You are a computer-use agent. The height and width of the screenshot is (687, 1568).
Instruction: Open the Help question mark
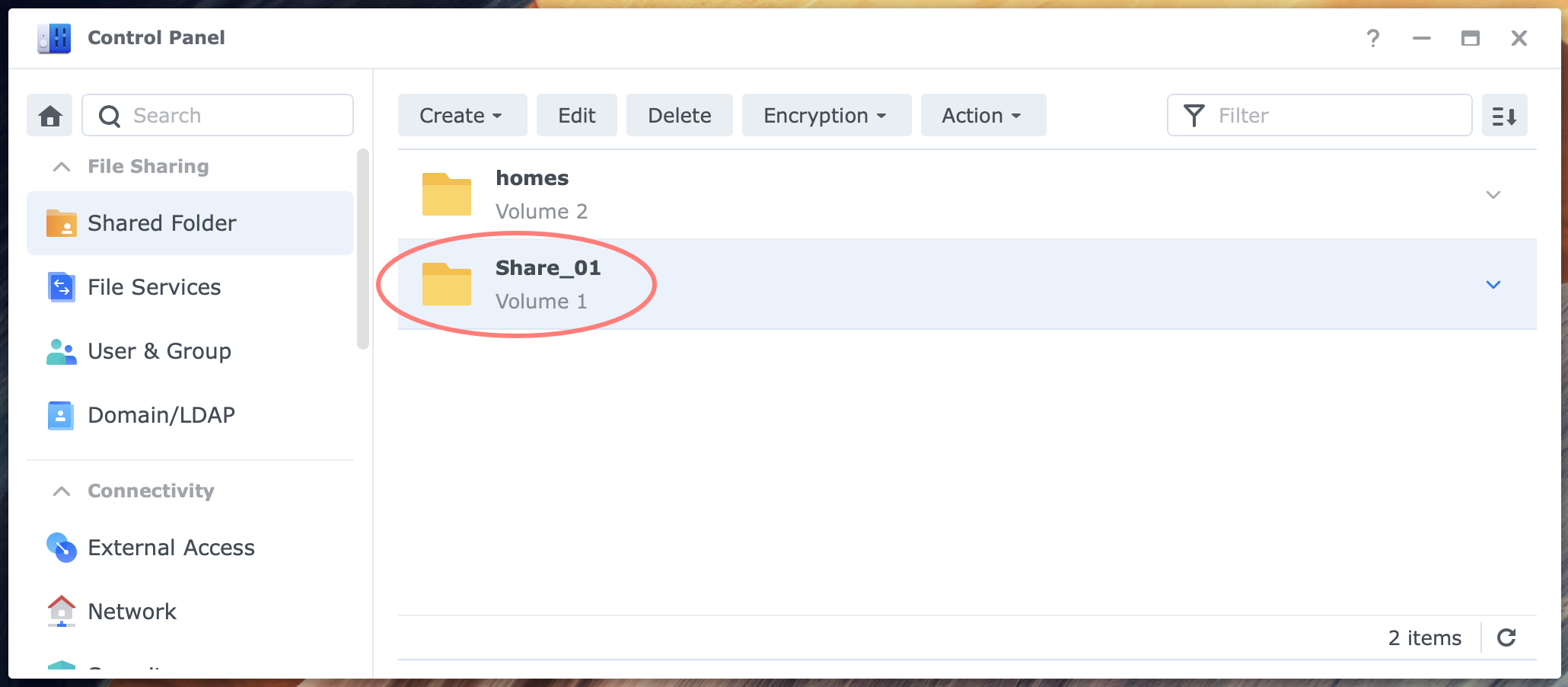pyautogui.click(x=1373, y=38)
